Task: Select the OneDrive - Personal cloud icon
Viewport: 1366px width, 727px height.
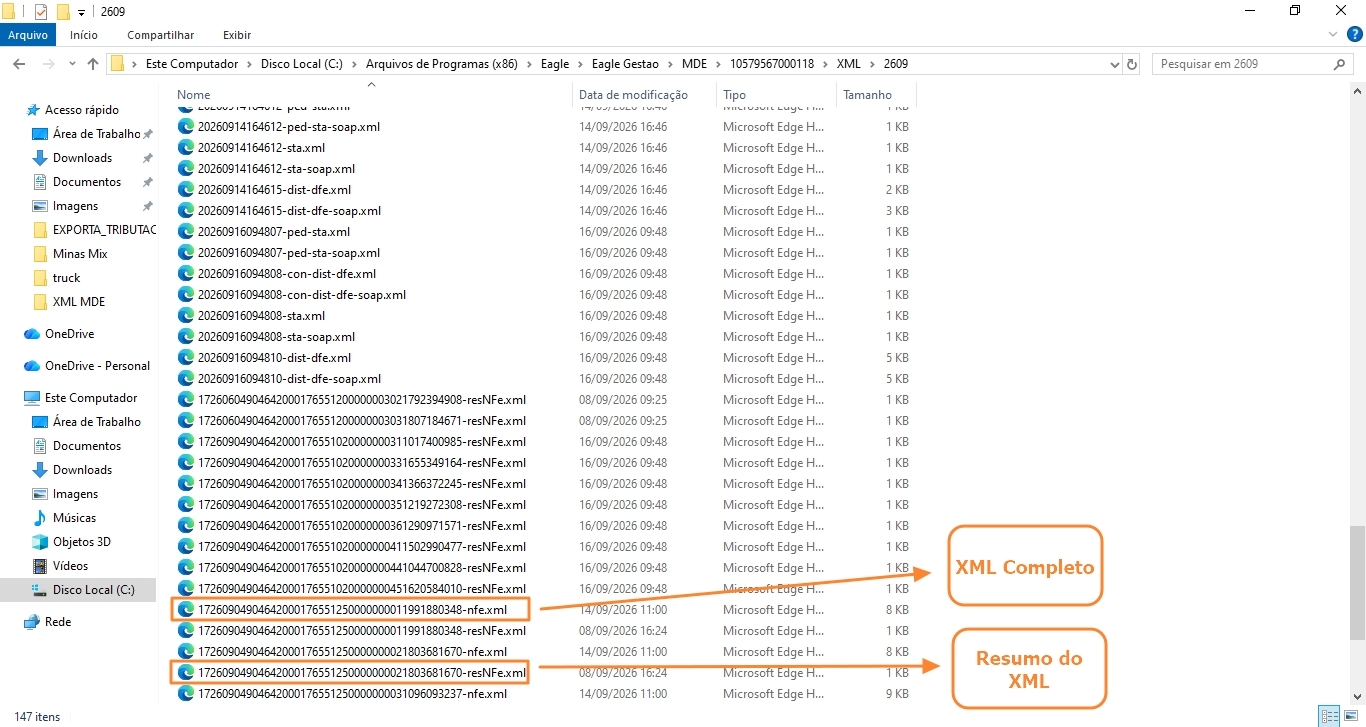Action: click(32, 366)
